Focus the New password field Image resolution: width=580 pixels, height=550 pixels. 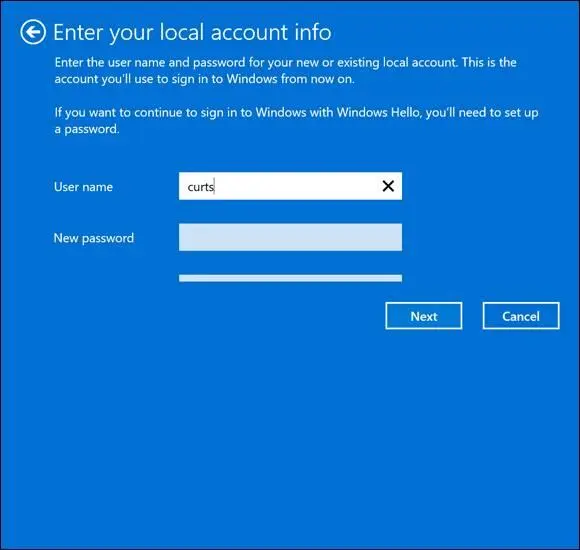click(x=290, y=237)
